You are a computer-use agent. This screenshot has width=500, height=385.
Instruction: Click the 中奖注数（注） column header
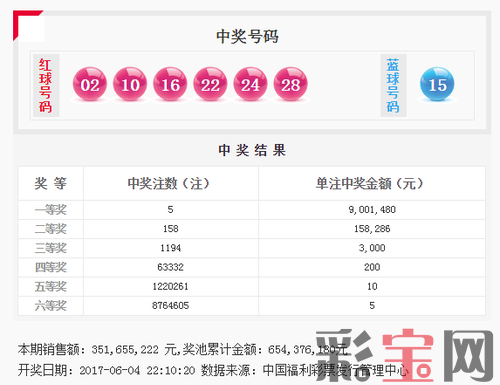(x=169, y=183)
